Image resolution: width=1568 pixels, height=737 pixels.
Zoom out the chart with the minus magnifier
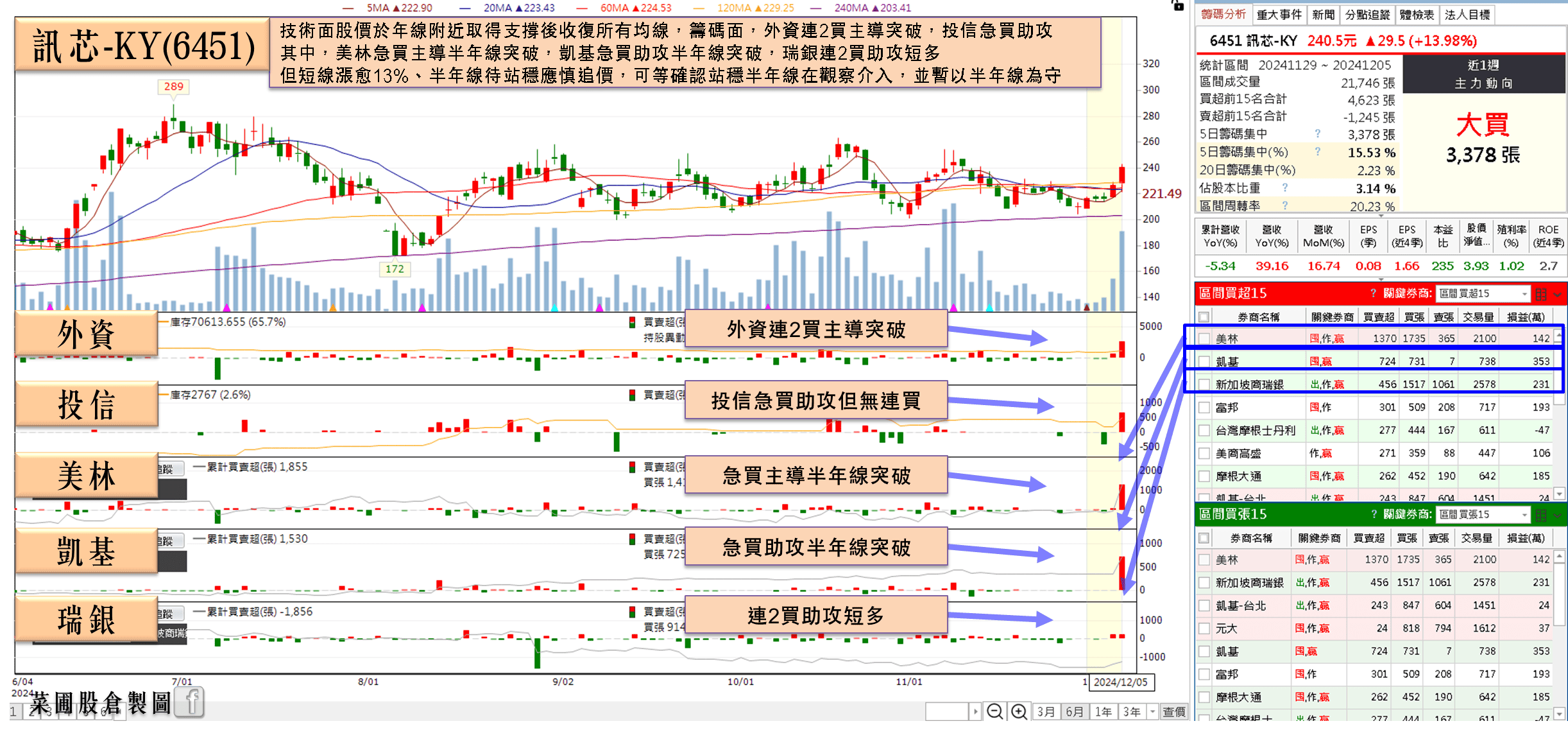(995, 711)
